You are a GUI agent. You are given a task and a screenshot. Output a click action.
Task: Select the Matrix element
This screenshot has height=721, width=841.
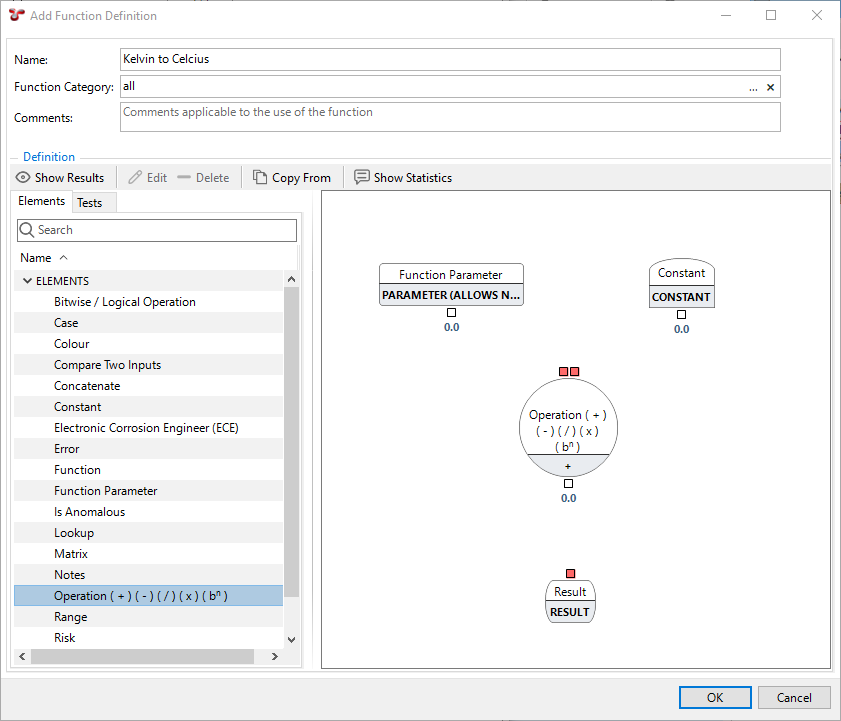149,553
